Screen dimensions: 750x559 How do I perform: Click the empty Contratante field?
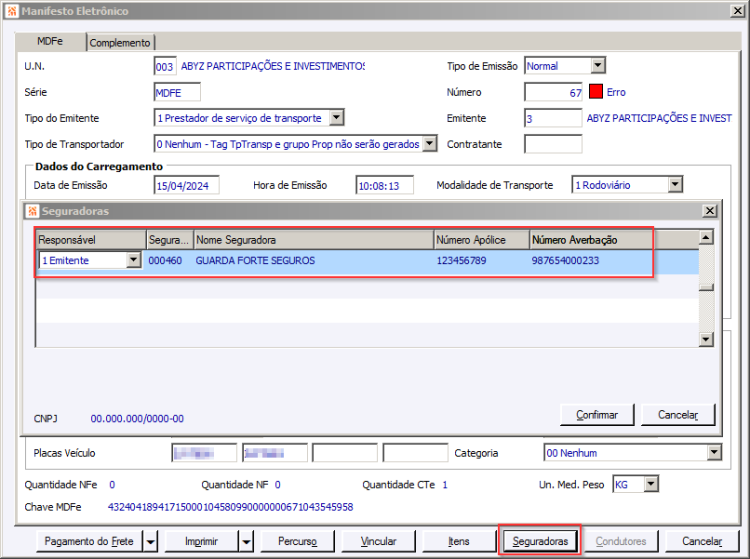(x=553, y=144)
